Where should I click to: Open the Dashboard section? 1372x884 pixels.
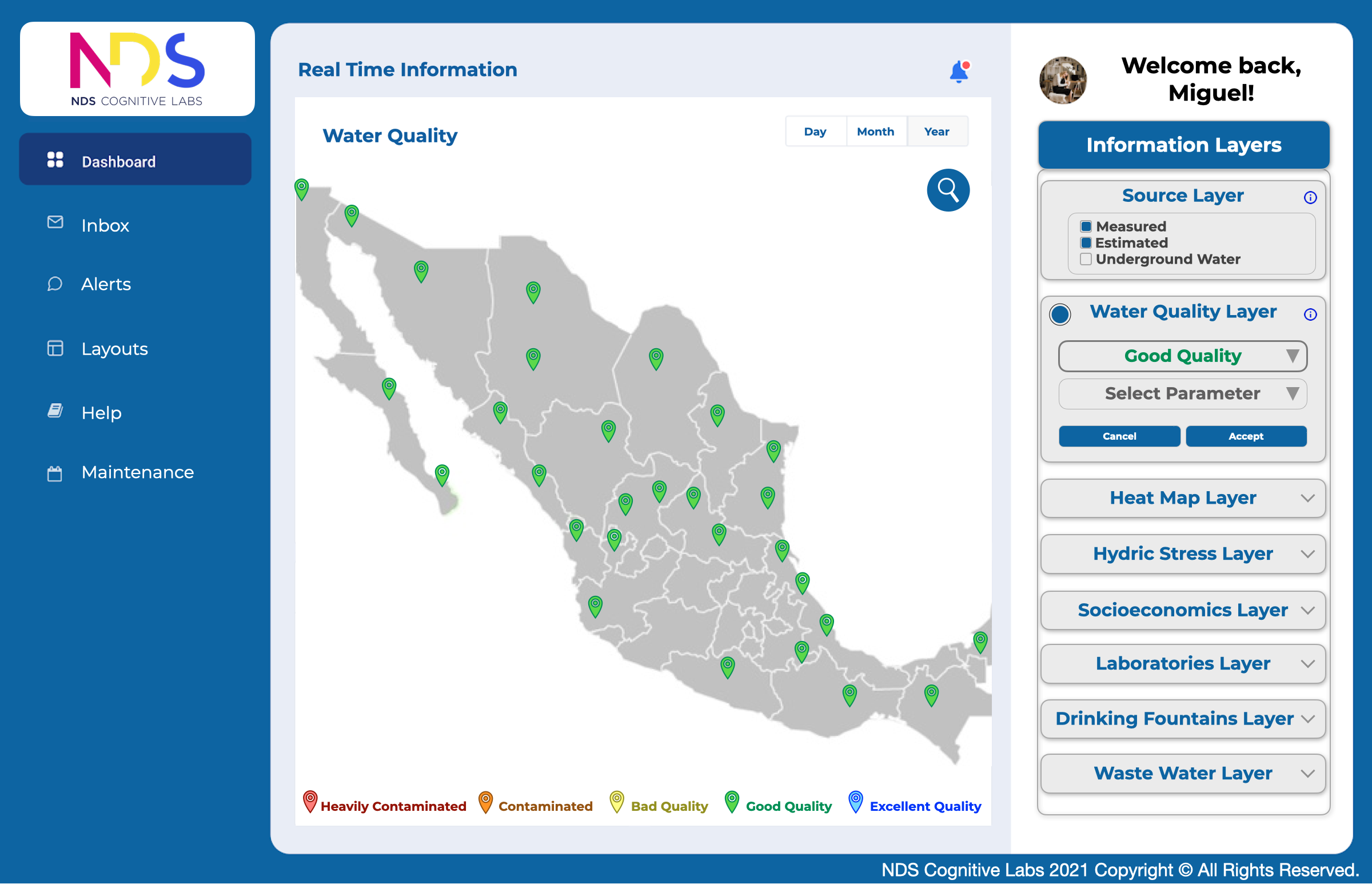point(118,161)
